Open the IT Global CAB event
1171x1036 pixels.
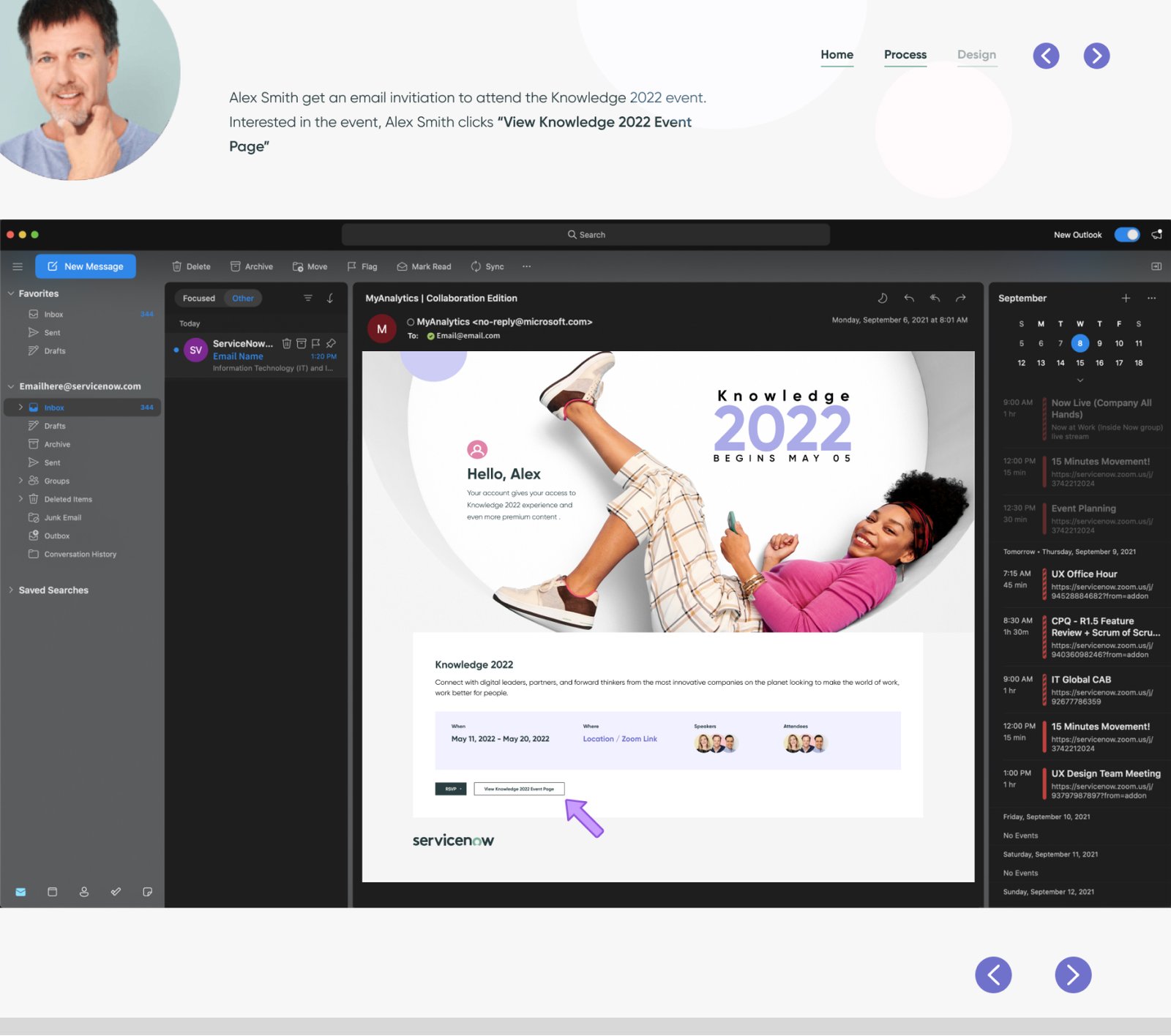1083,690
